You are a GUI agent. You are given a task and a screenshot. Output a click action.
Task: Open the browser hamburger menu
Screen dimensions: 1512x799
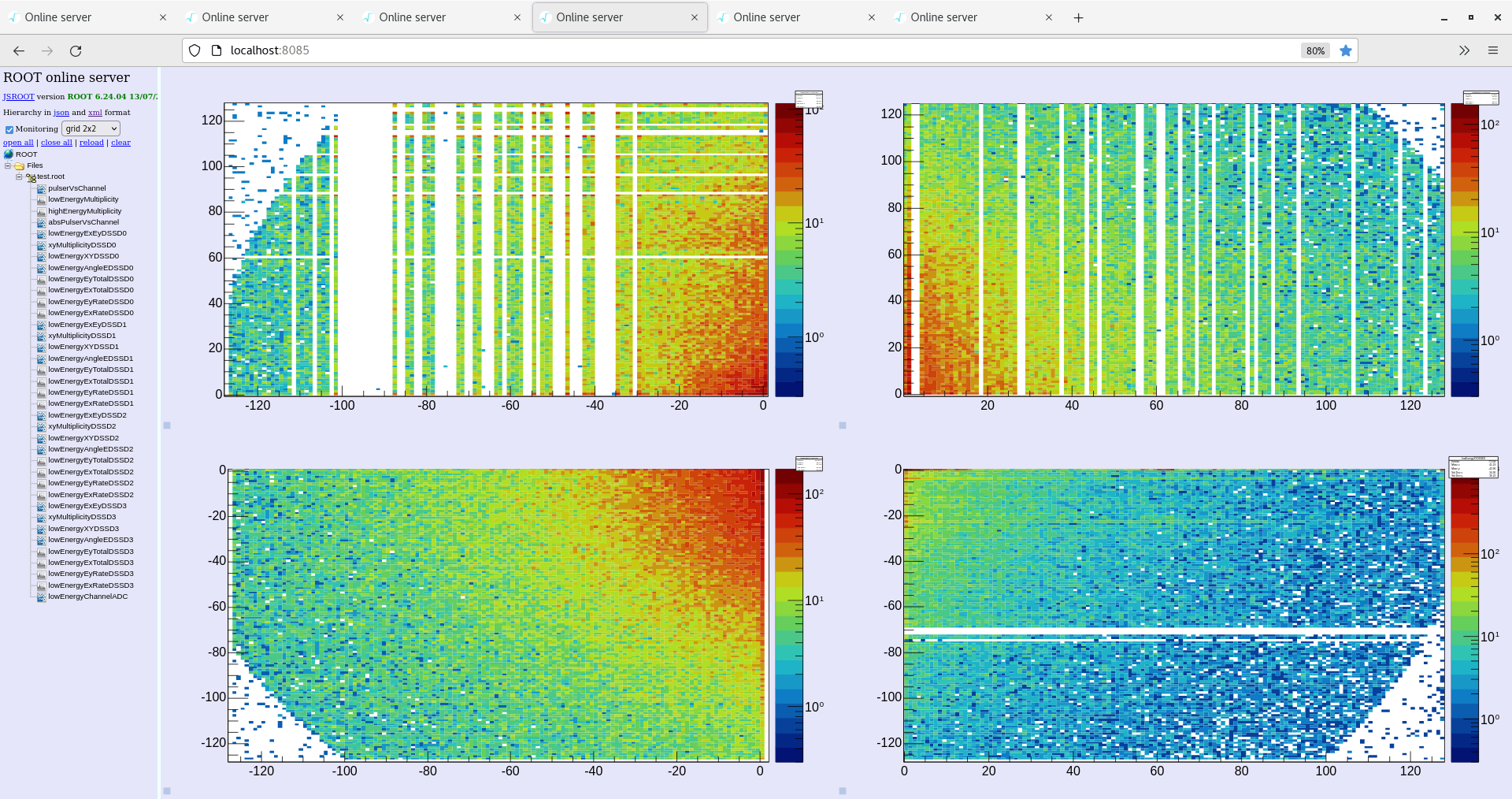point(1492,50)
